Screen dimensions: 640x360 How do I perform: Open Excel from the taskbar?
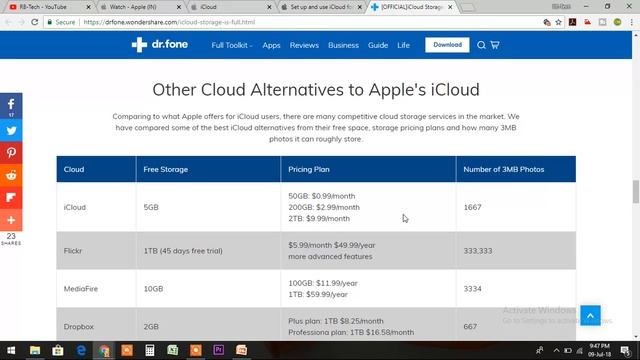tap(173, 350)
